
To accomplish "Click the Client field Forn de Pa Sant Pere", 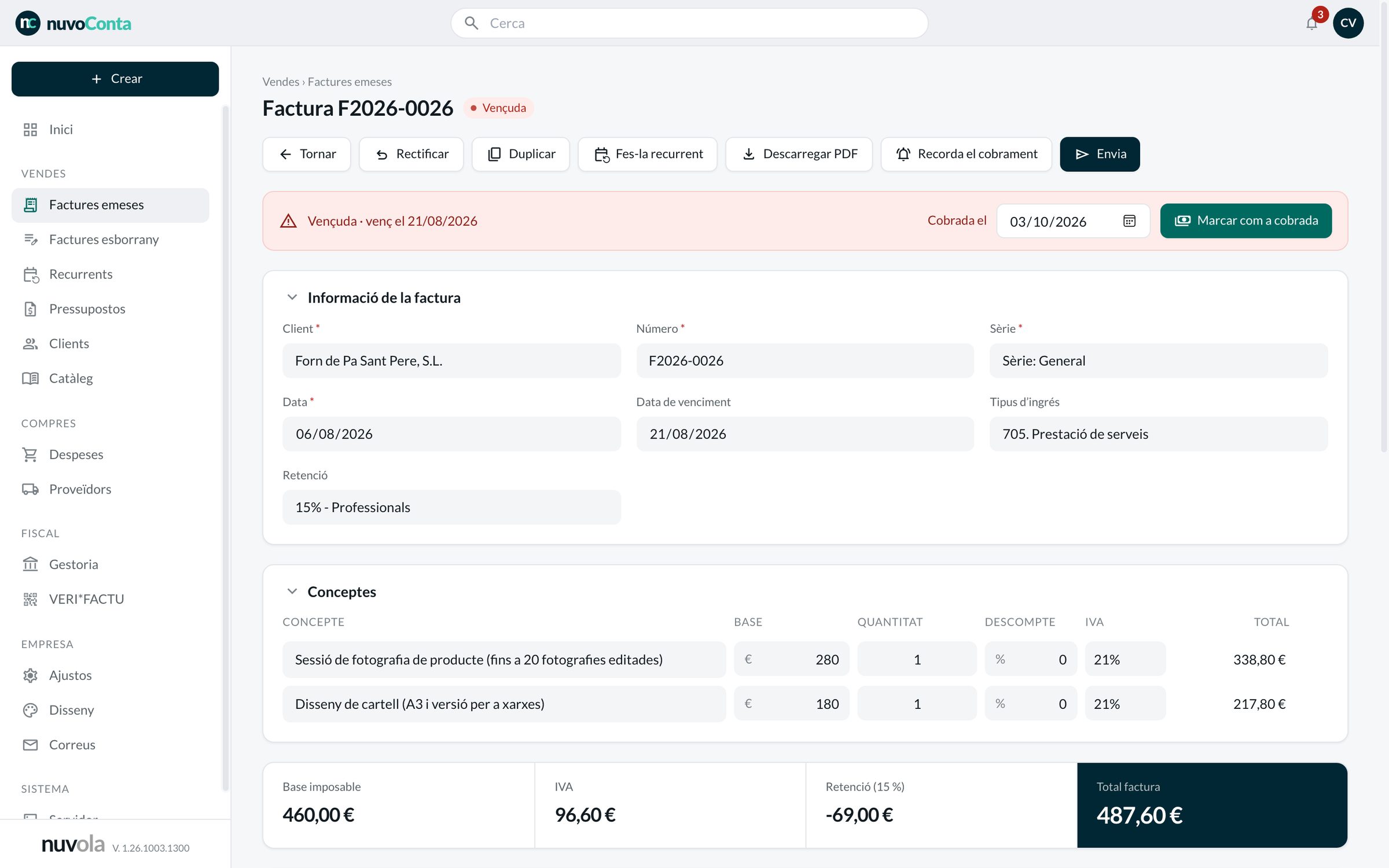I will 451,361.
